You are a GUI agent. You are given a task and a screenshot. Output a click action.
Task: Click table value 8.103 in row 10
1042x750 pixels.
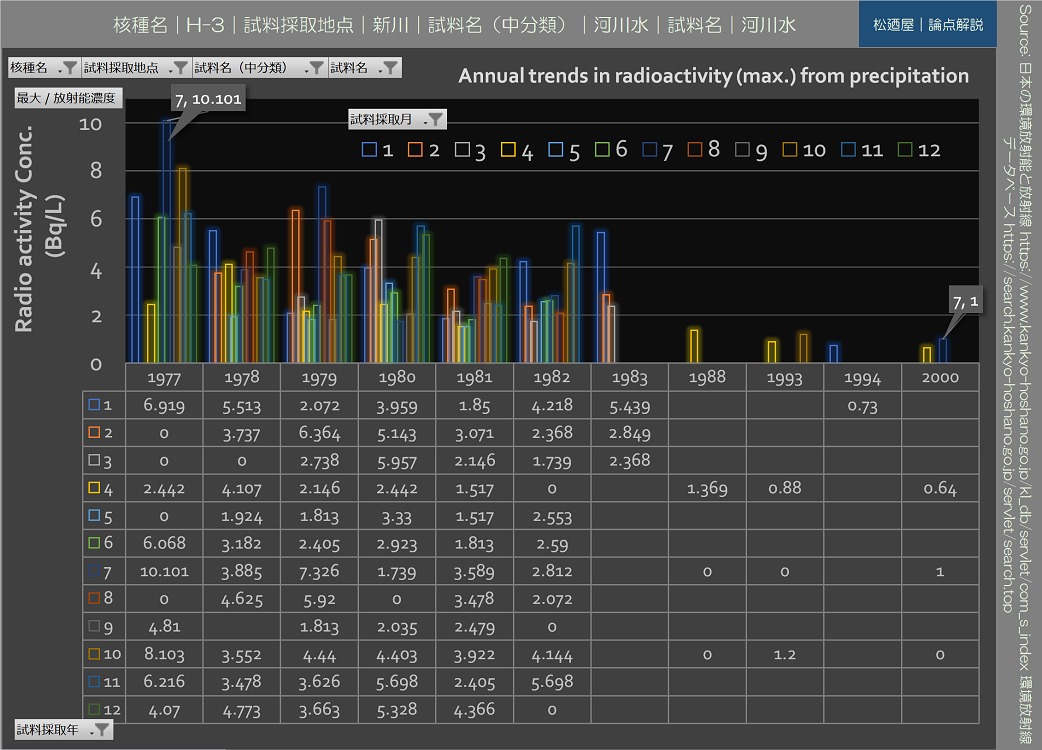coord(164,654)
